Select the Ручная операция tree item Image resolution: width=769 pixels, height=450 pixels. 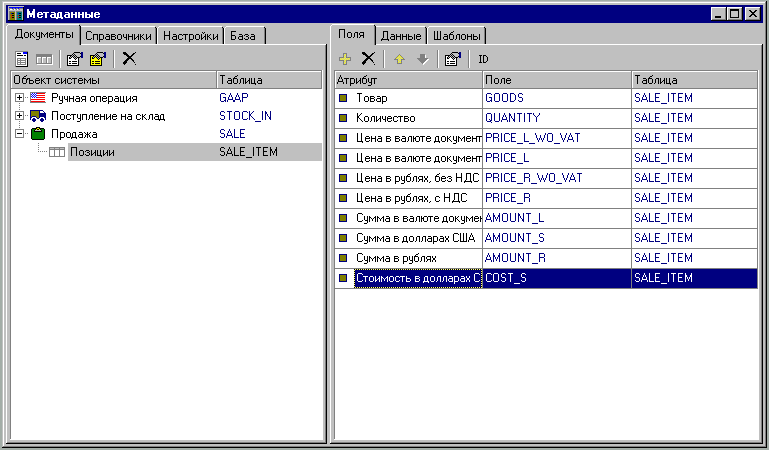coord(94,98)
